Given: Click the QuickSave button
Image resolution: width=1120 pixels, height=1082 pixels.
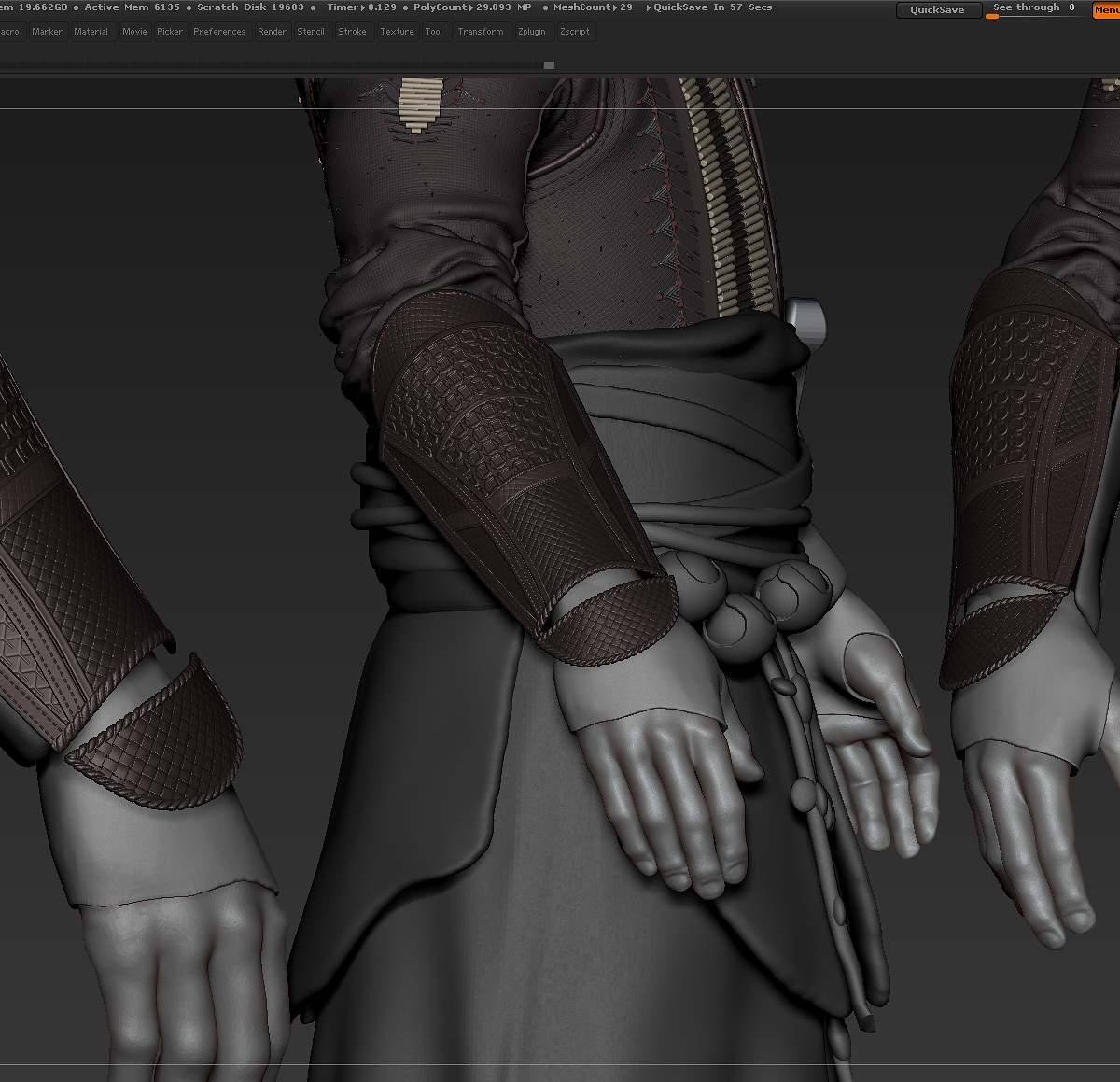Looking at the screenshot, I should 937,10.
